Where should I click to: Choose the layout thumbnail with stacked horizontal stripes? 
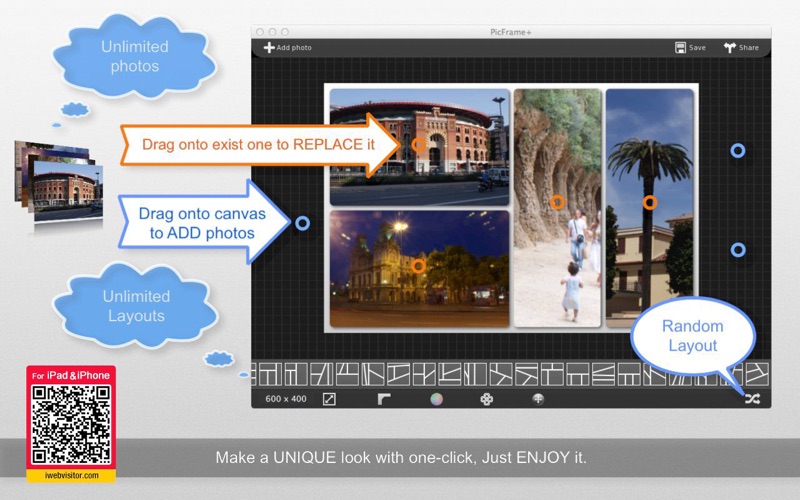click(x=603, y=374)
